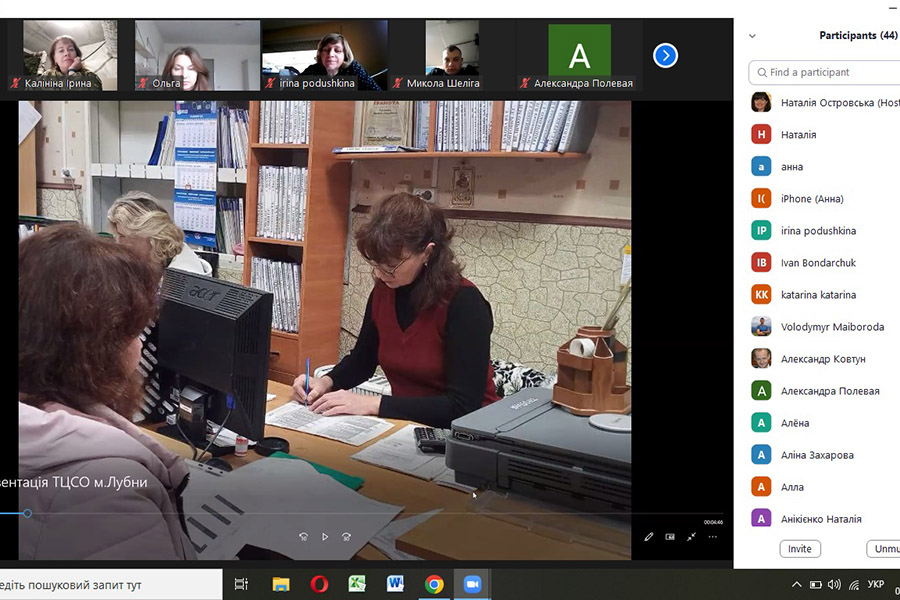
Task: Open Word from the taskbar
Action: pyautogui.click(x=395, y=584)
